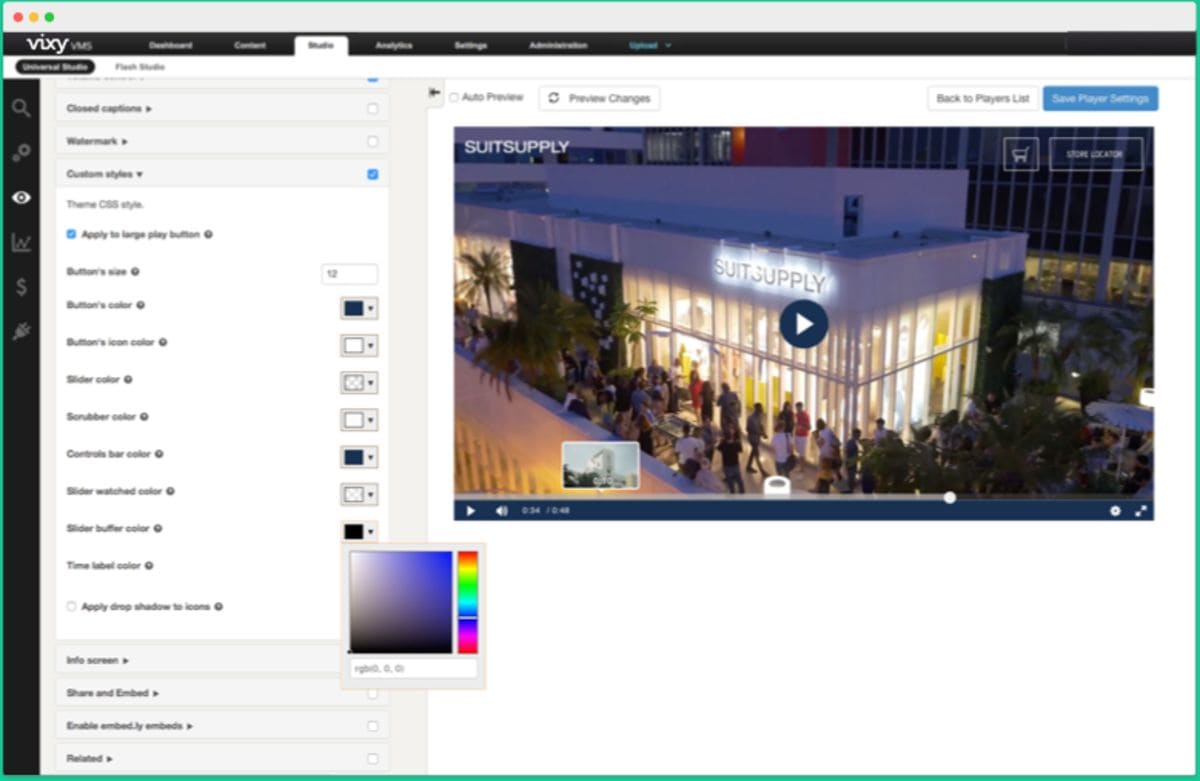Click help icon next to Button's size
This screenshot has height=781, width=1200.
135,271
